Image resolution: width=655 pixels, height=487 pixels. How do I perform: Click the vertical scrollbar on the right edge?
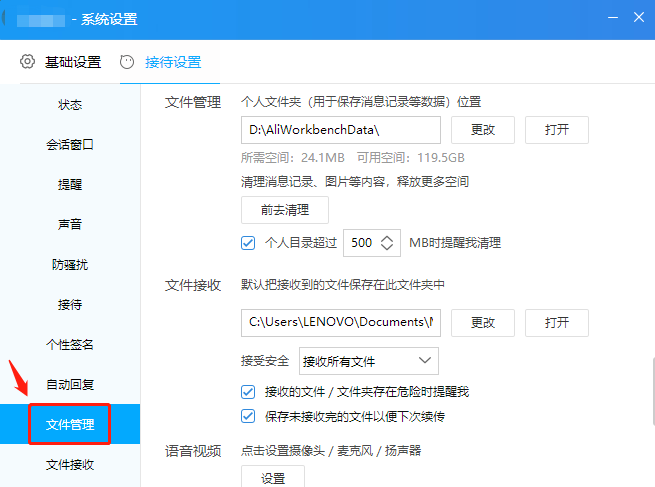click(653, 391)
